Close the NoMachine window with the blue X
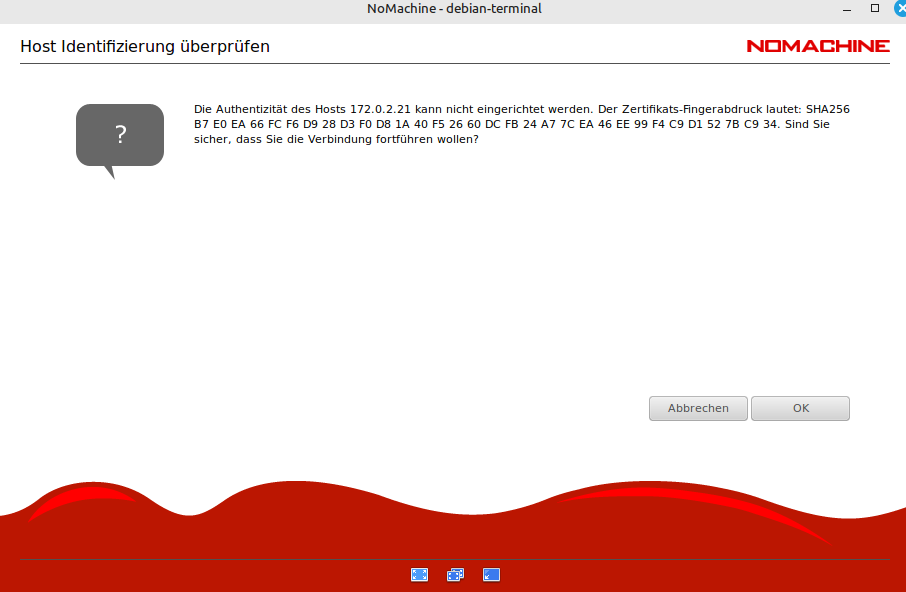This screenshot has height=592, width=906. [x=900, y=8]
